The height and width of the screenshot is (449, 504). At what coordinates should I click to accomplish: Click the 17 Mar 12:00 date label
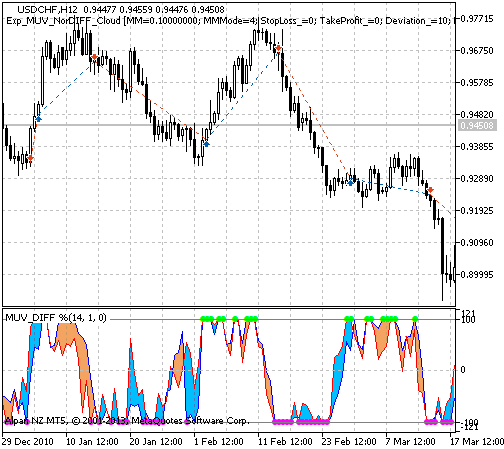tap(477, 442)
